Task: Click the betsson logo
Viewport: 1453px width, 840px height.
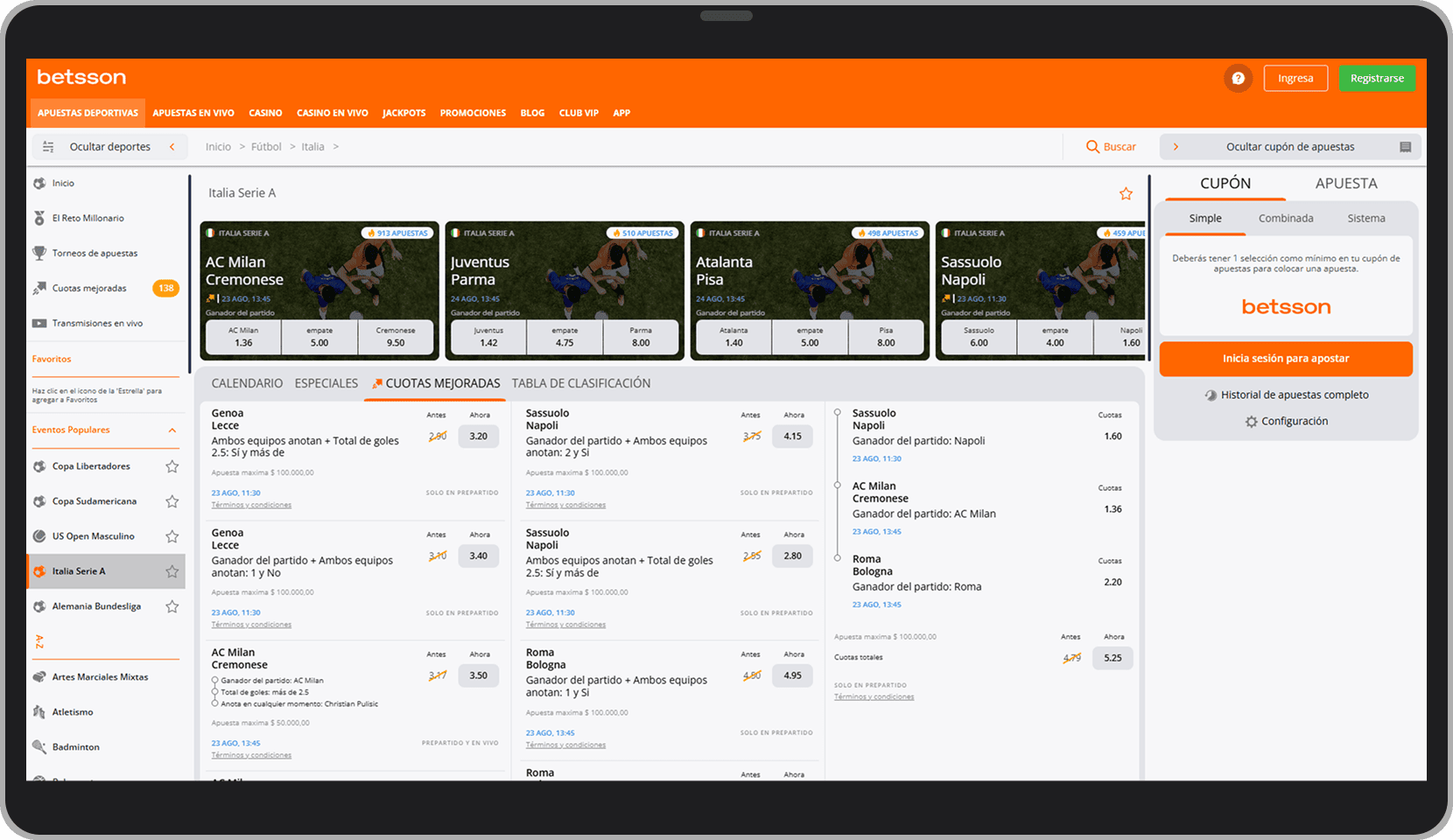Action: click(x=81, y=77)
